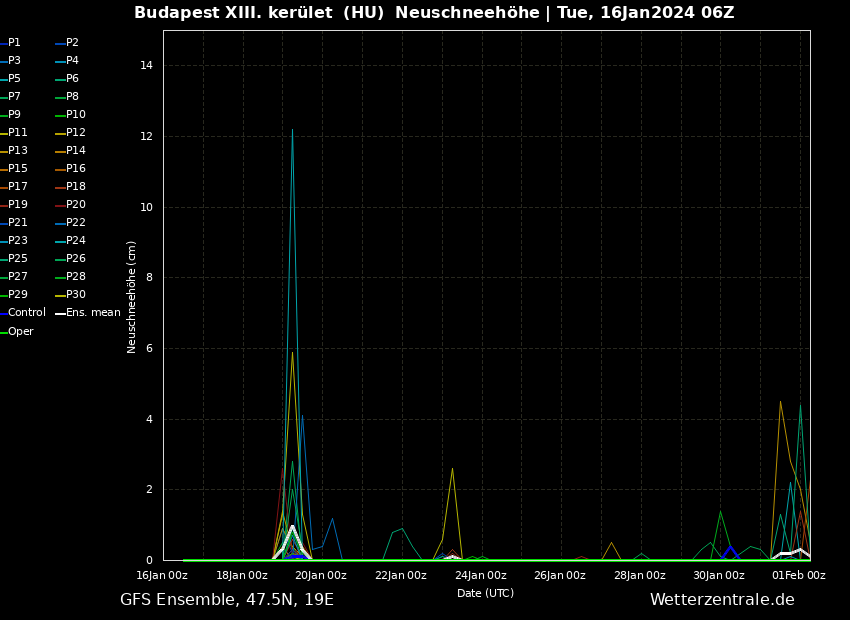
Task: Click the "Neuschneehöhe (cm)" y-axis label
Action: tap(132, 296)
